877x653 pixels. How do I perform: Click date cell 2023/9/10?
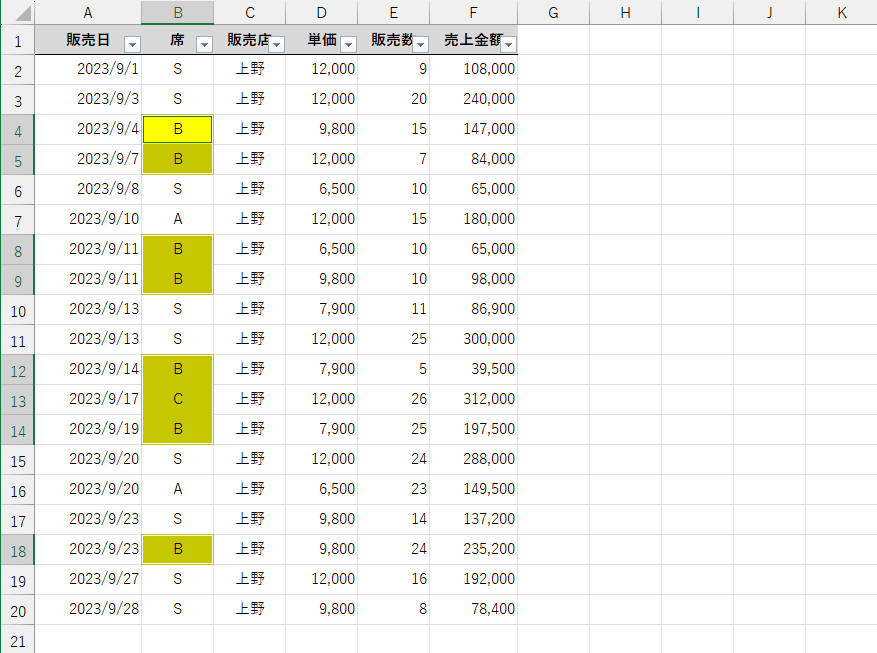coord(88,219)
